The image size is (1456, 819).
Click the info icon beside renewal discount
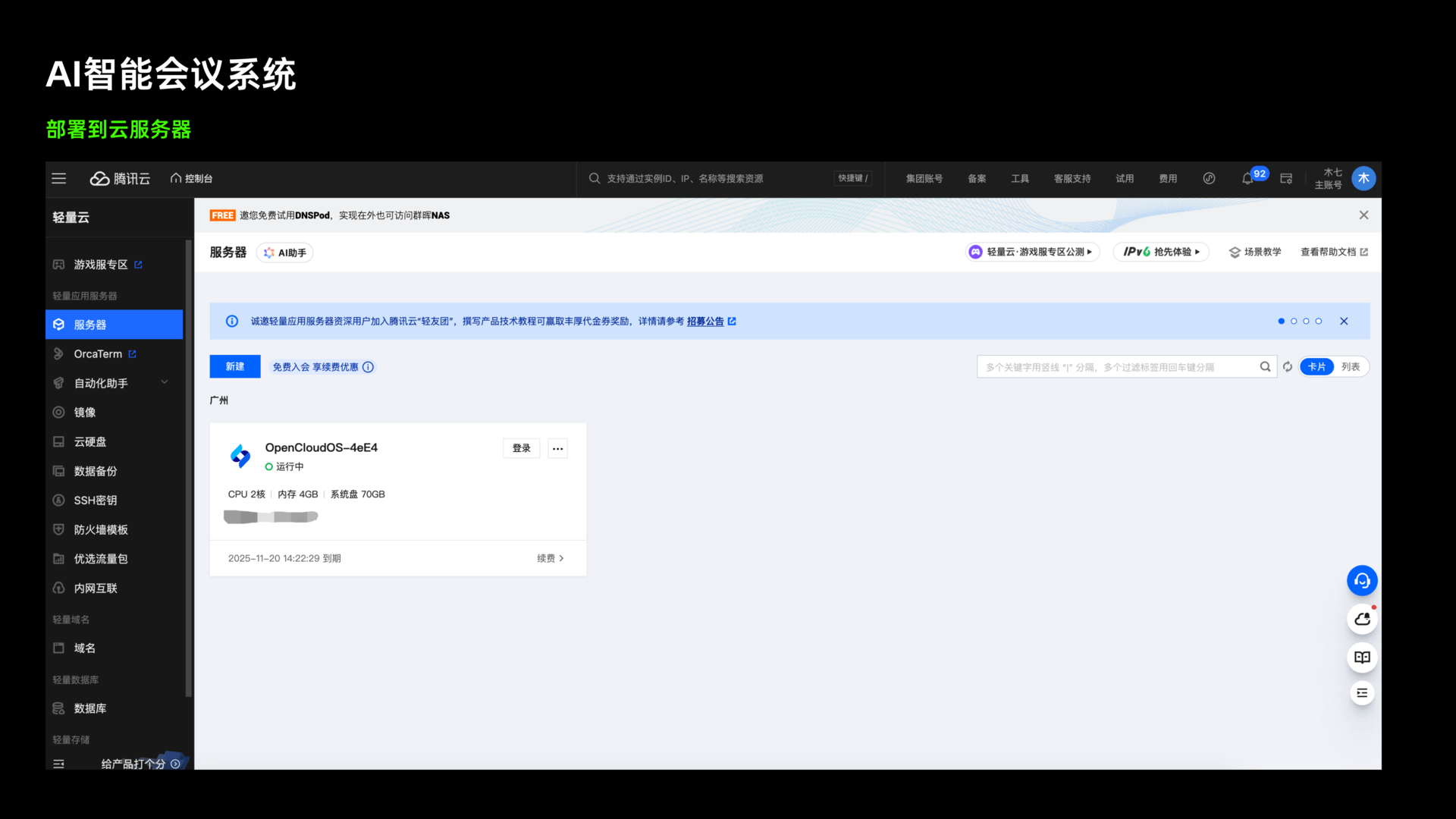point(369,367)
